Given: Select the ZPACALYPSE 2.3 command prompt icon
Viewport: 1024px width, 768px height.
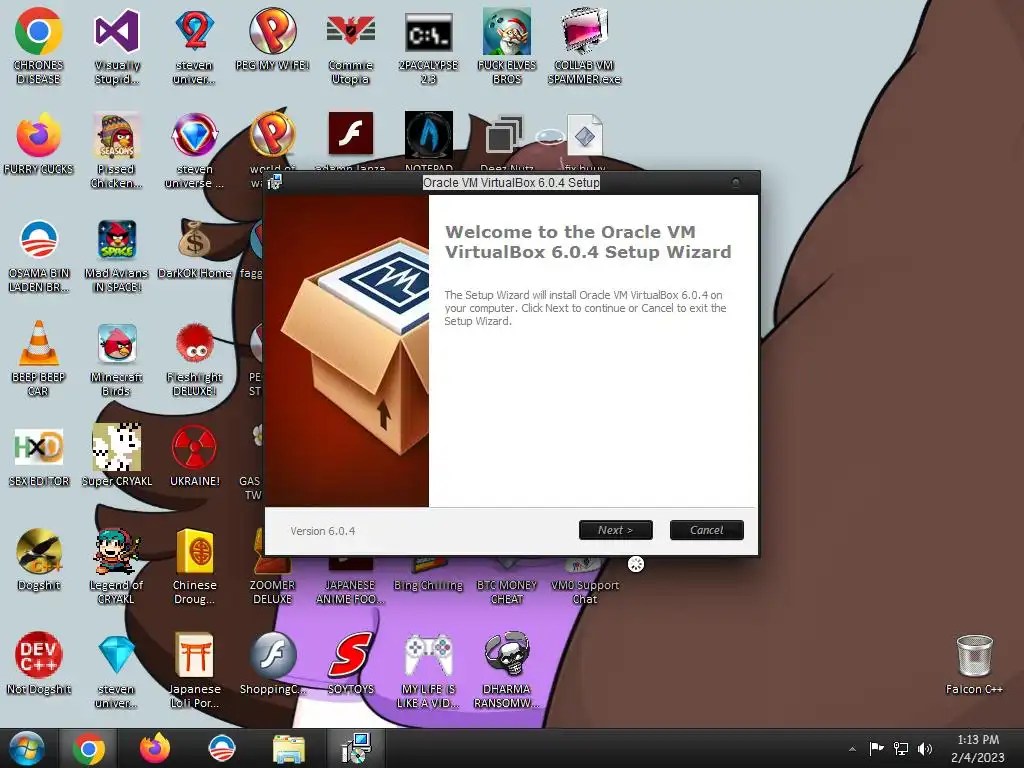Looking at the screenshot, I should pyautogui.click(x=428, y=47).
